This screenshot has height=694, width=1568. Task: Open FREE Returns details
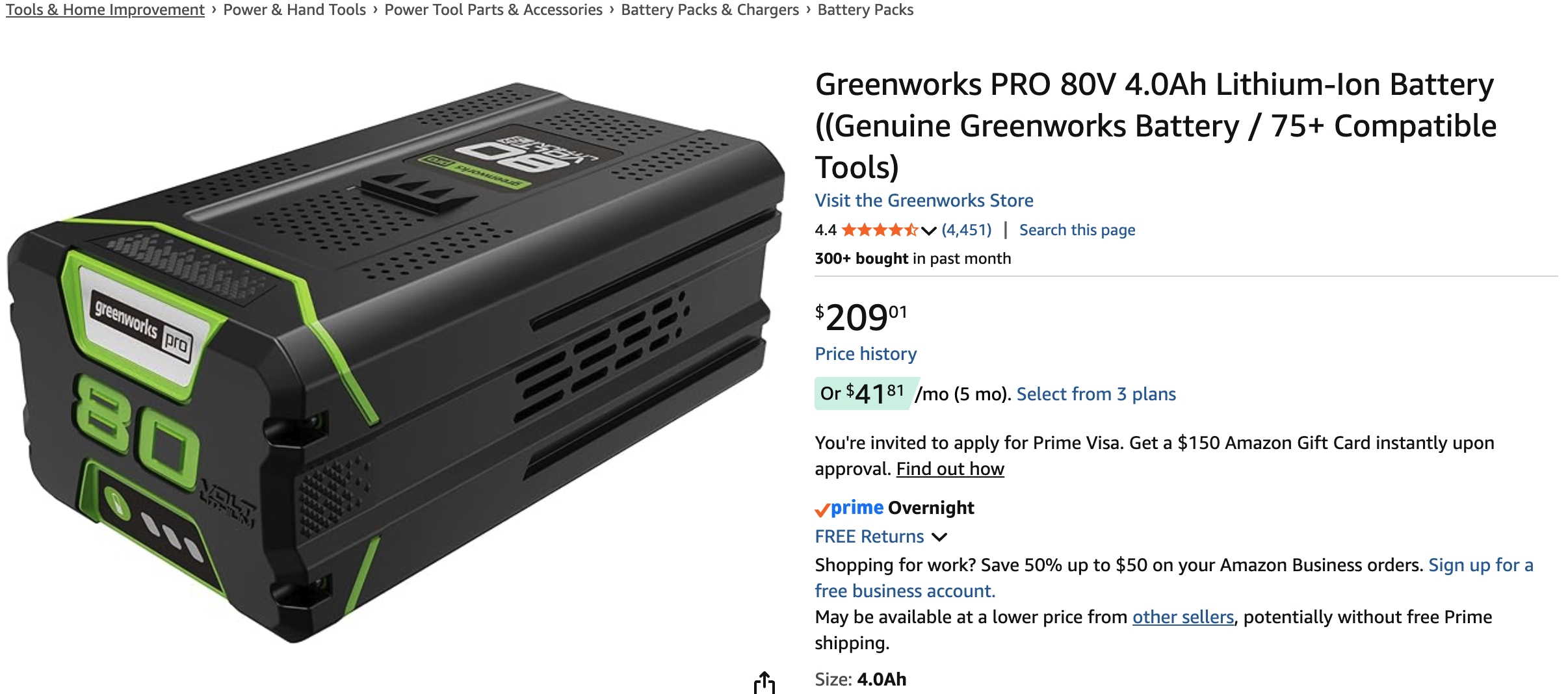tap(869, 537)
